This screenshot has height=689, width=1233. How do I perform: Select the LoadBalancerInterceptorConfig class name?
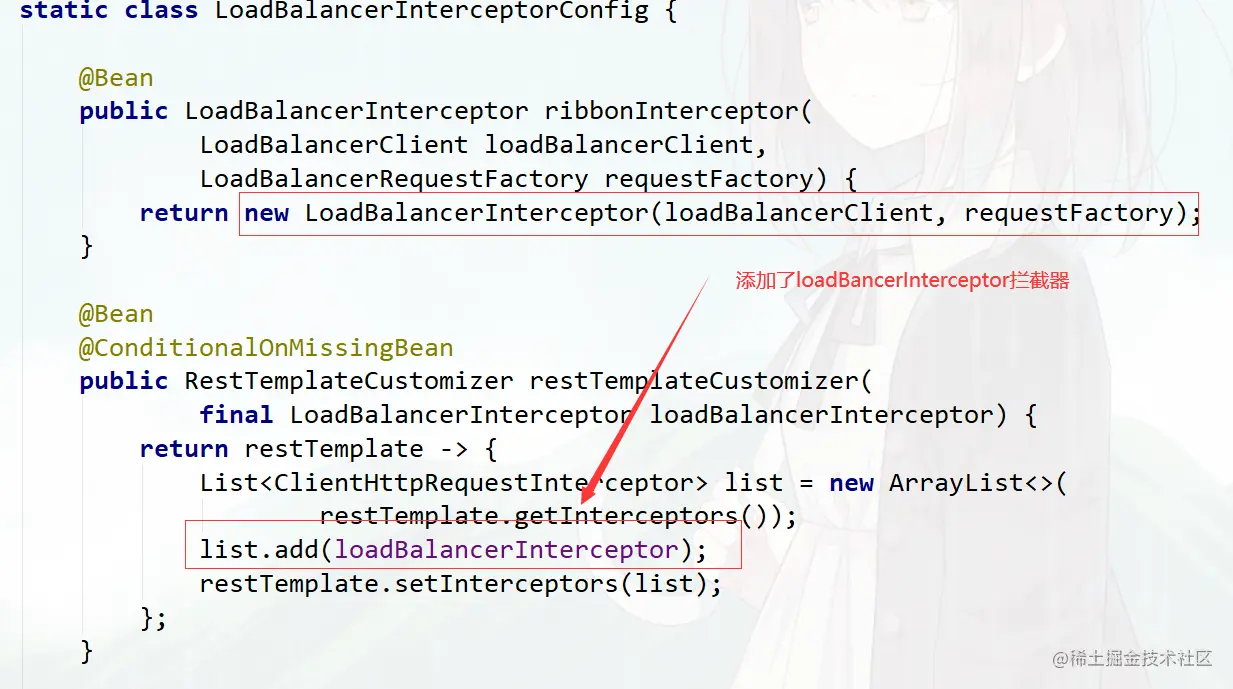point(432,12)
